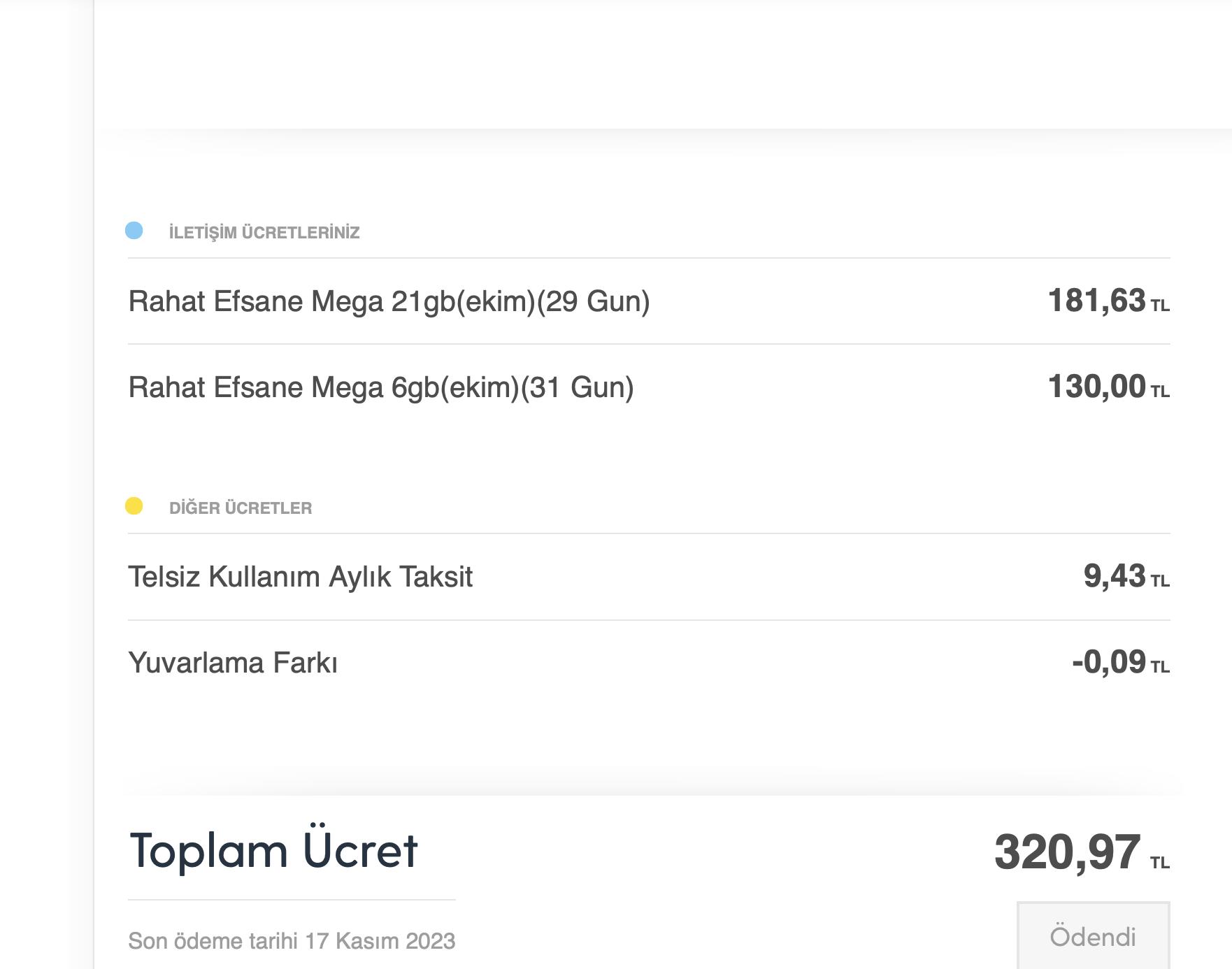This screenshot has height=969, width=1232.
Task: Click the Toplam Ücret heading
Action: click(273, 850)
